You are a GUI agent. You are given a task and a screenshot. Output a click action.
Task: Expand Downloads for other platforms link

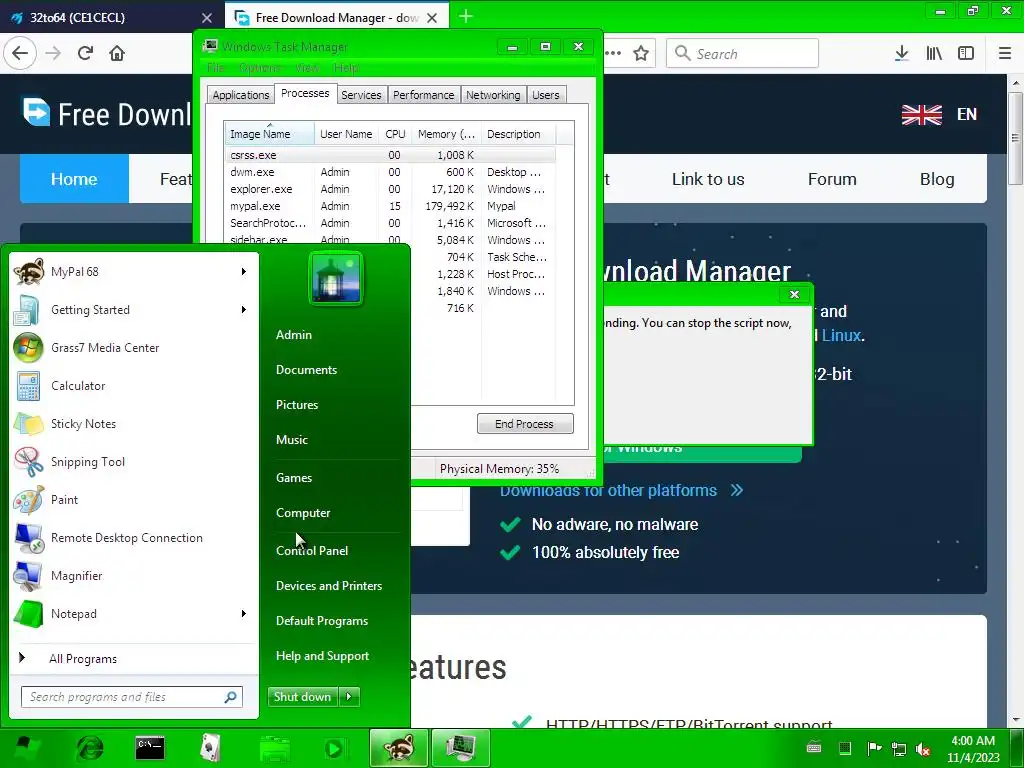(x=621, y=490)
